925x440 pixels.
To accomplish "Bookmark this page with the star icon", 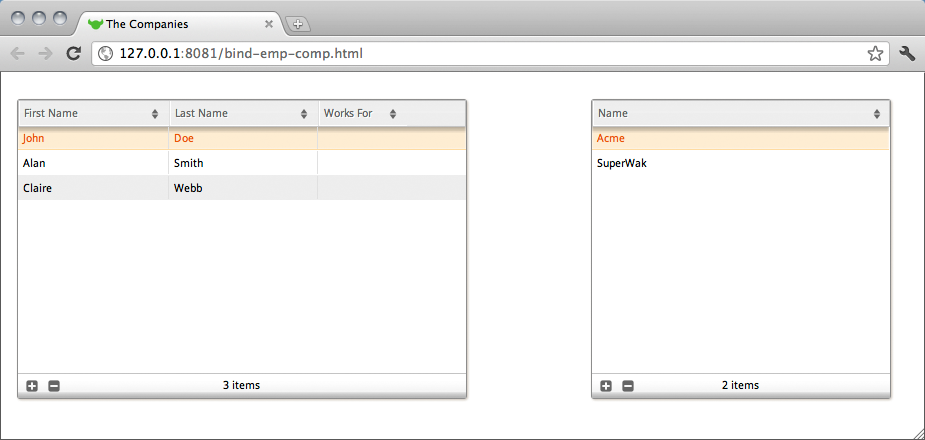I will pyautogui.click(x=875, y=54).
